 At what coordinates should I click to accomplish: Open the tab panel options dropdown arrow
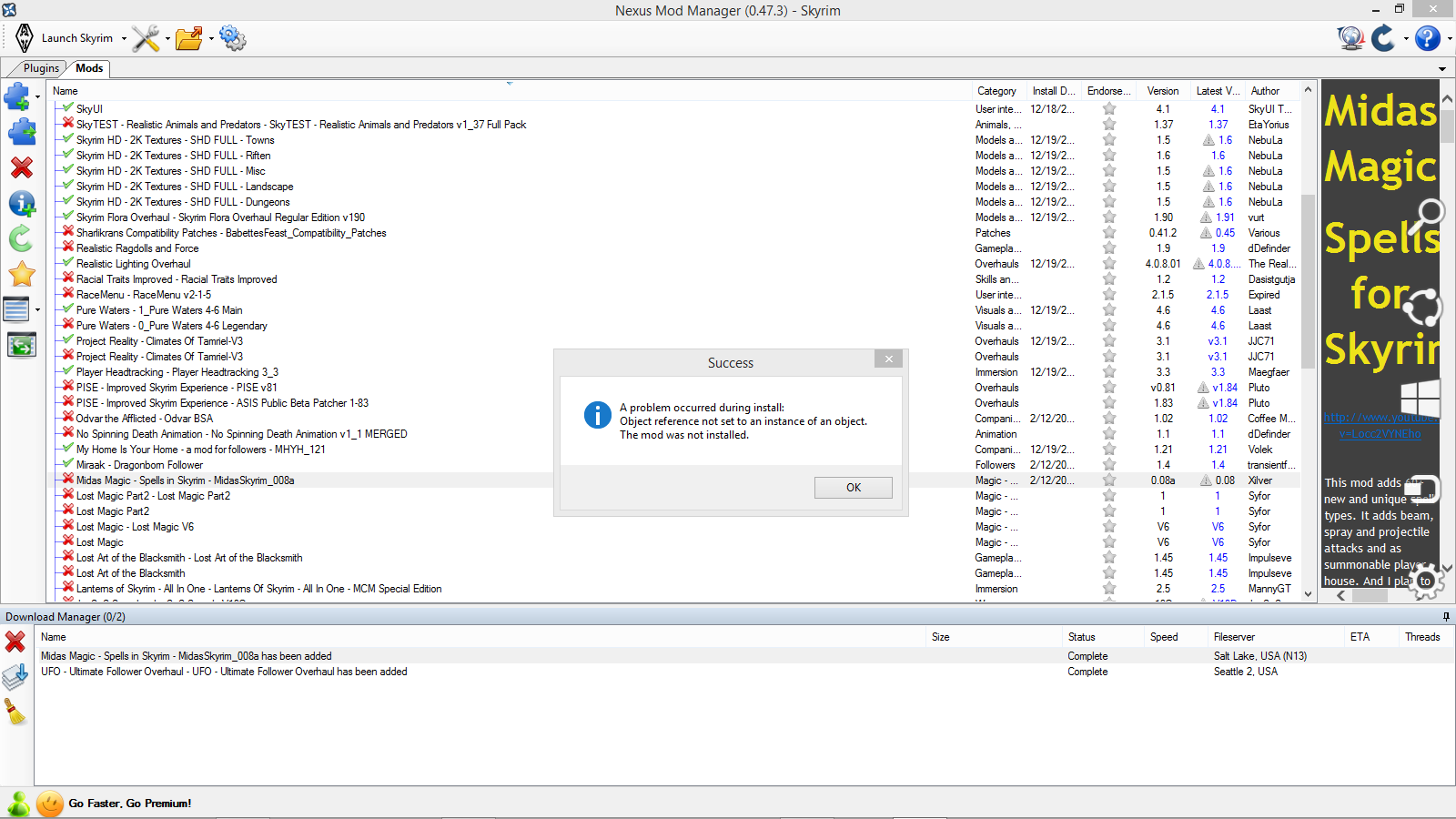(x=1442, y=69)
